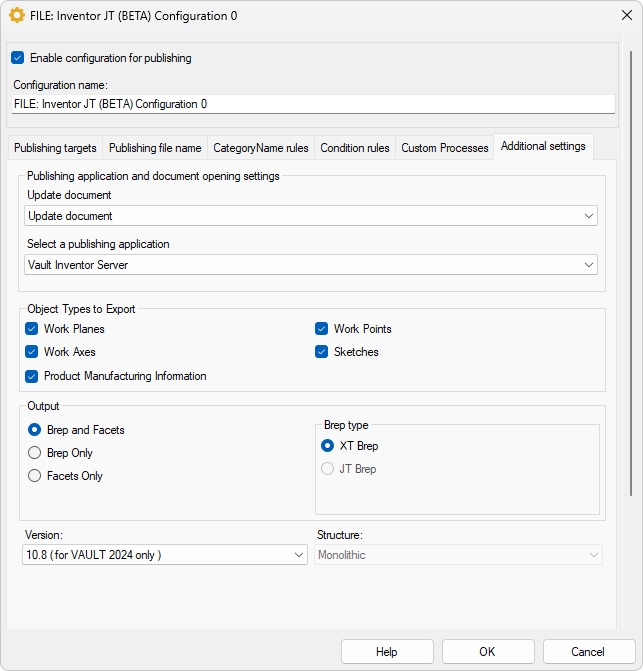Toggle Product Manufacturing Information checkbox

[x=32, y=376]
